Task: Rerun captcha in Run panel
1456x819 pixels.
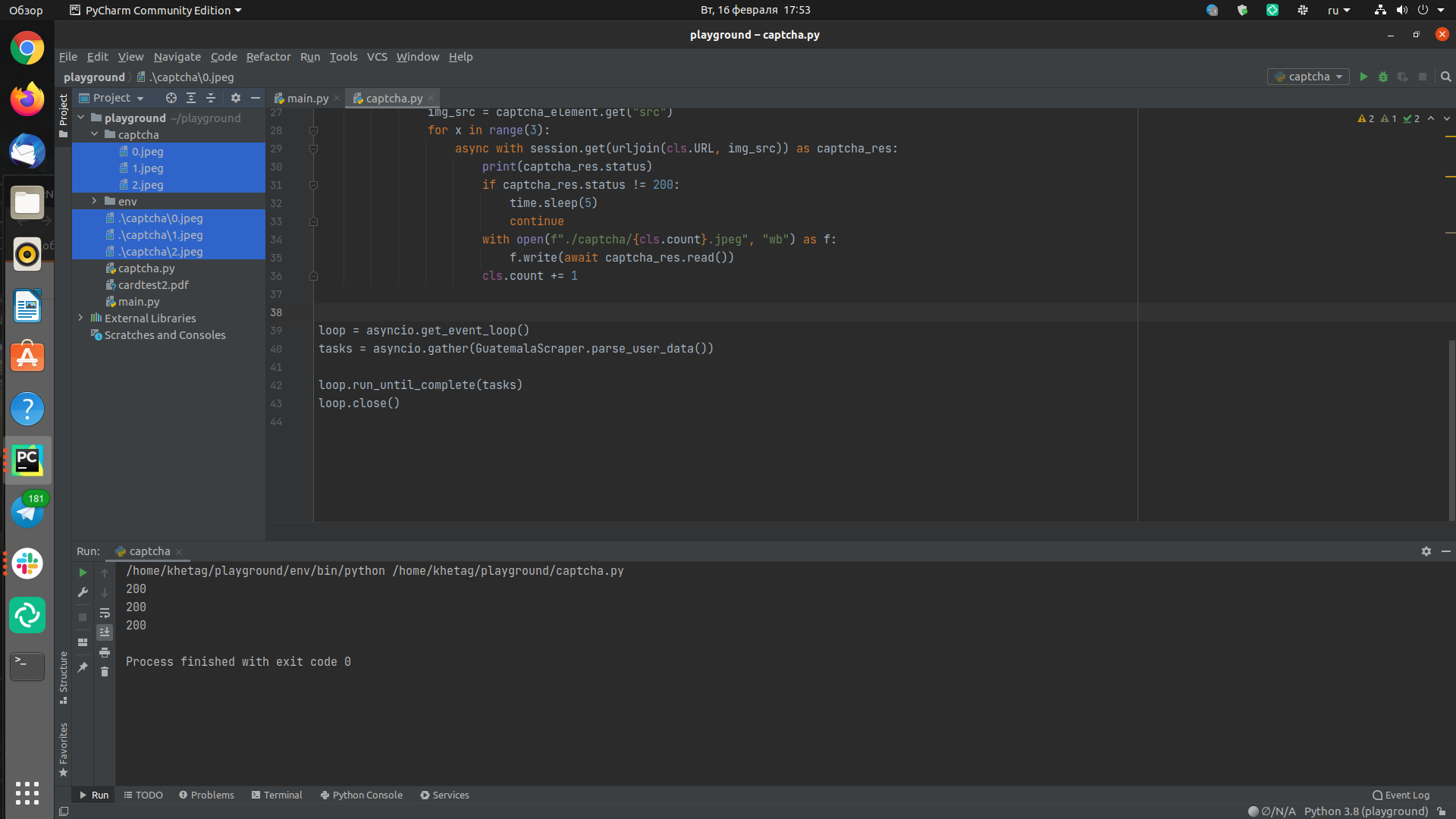Action: (x=83, y=573)
